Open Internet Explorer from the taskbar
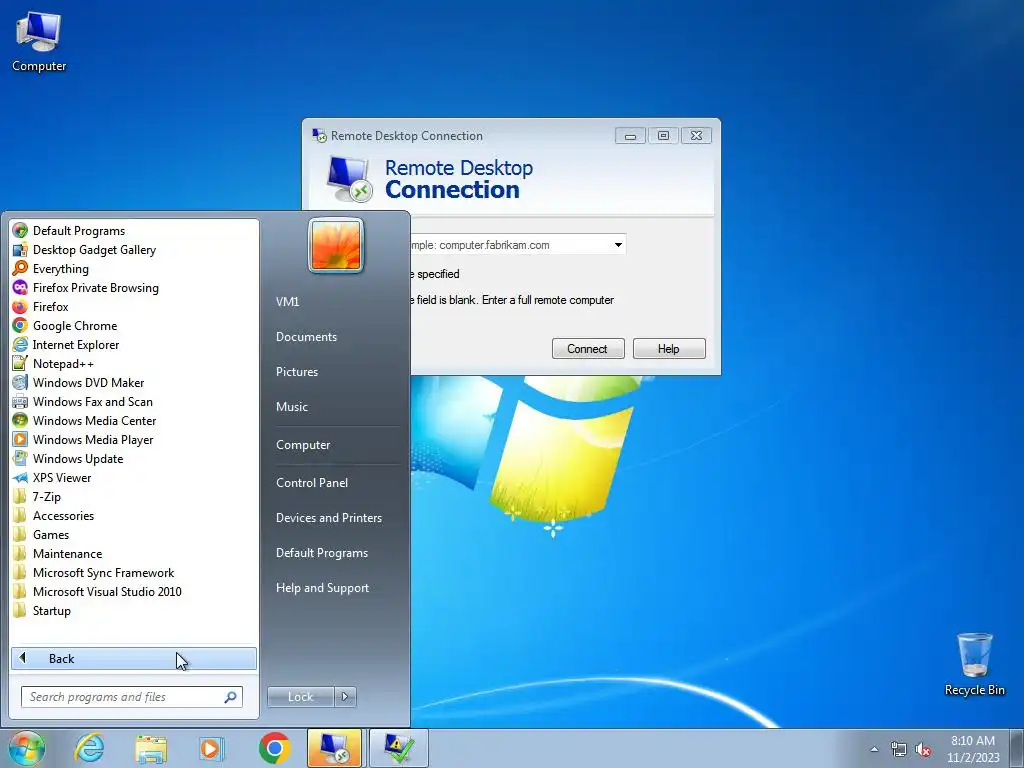This screenshot has height=768, width=1024. 89,748
